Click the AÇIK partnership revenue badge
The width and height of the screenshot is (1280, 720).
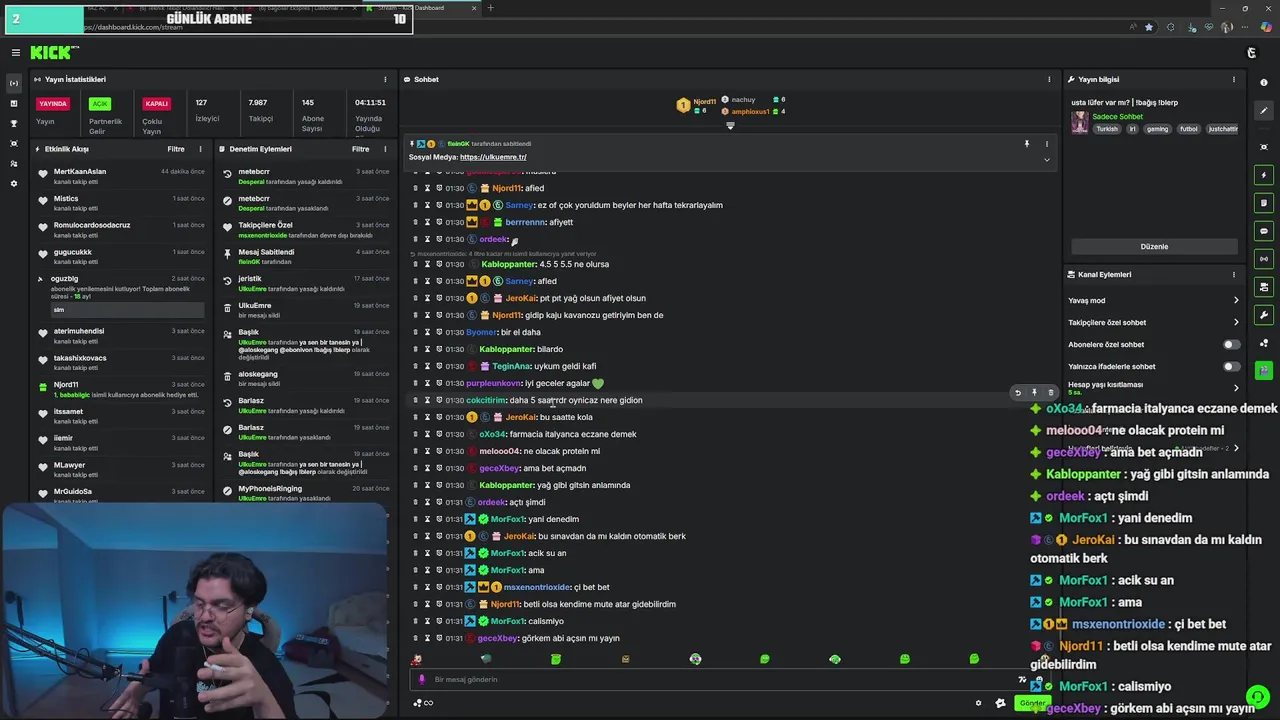click(99, 104)
